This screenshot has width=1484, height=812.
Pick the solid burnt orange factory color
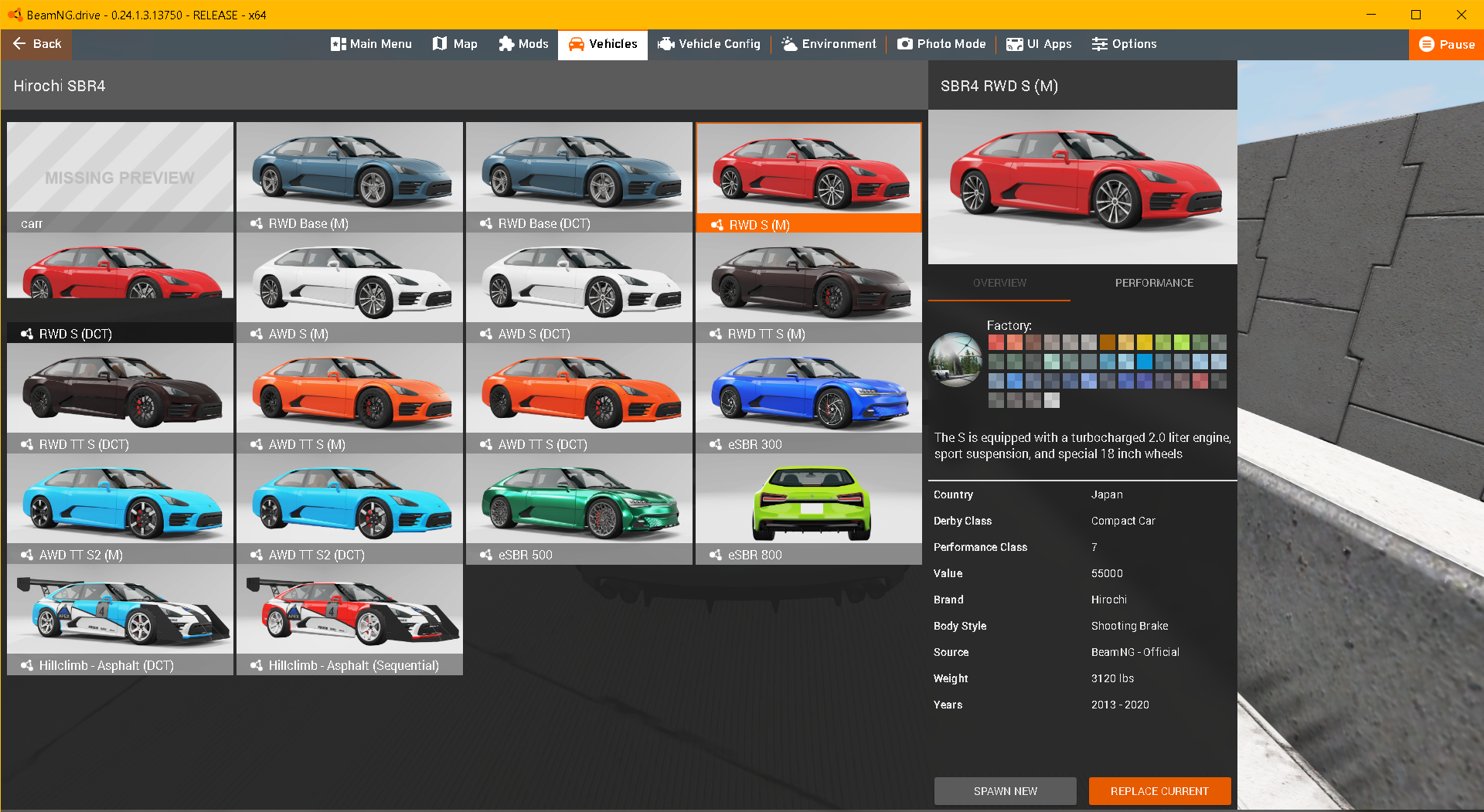point(1108,342)
